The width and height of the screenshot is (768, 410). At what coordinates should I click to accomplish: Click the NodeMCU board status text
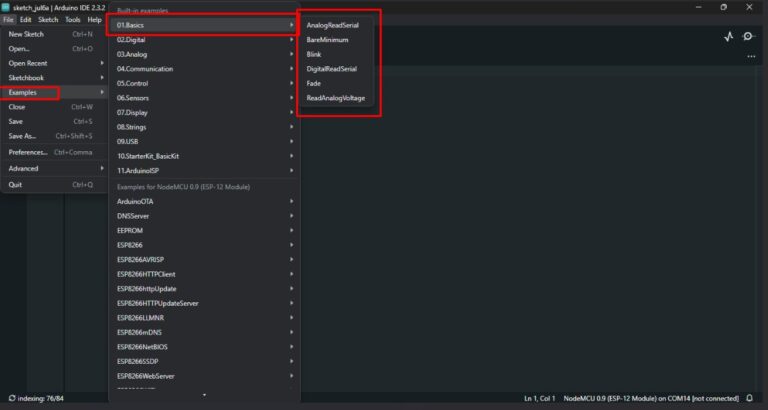(x=650, y=398)
